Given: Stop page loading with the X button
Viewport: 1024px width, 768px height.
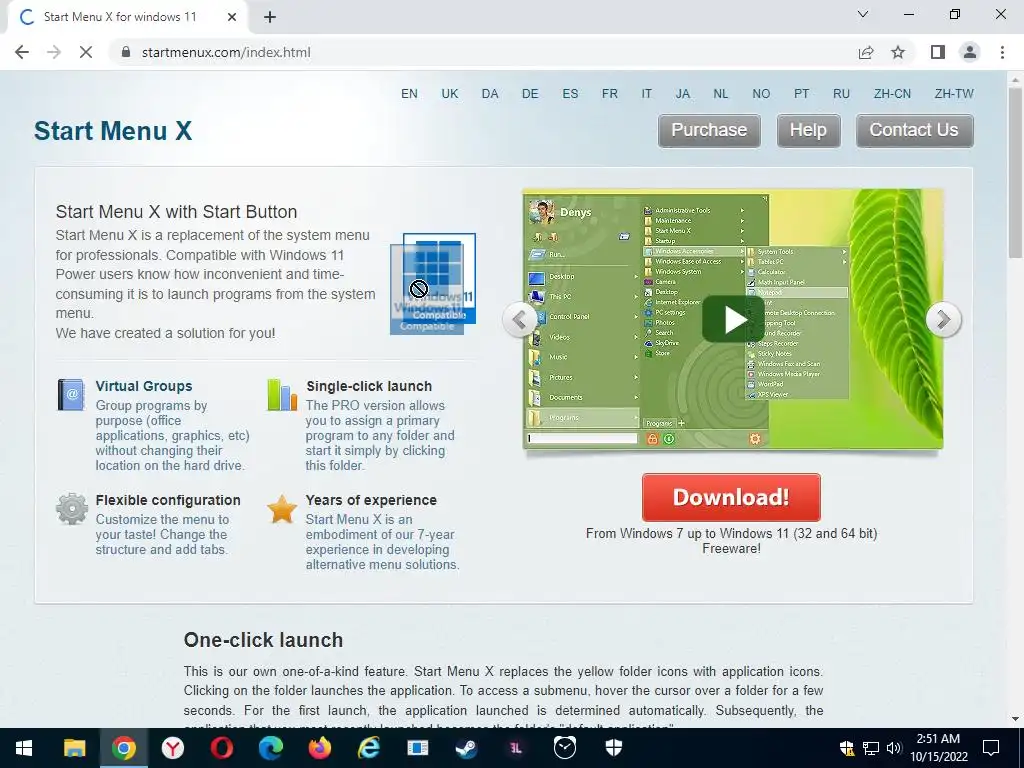Looking at the screenshot, I should 86,52.
